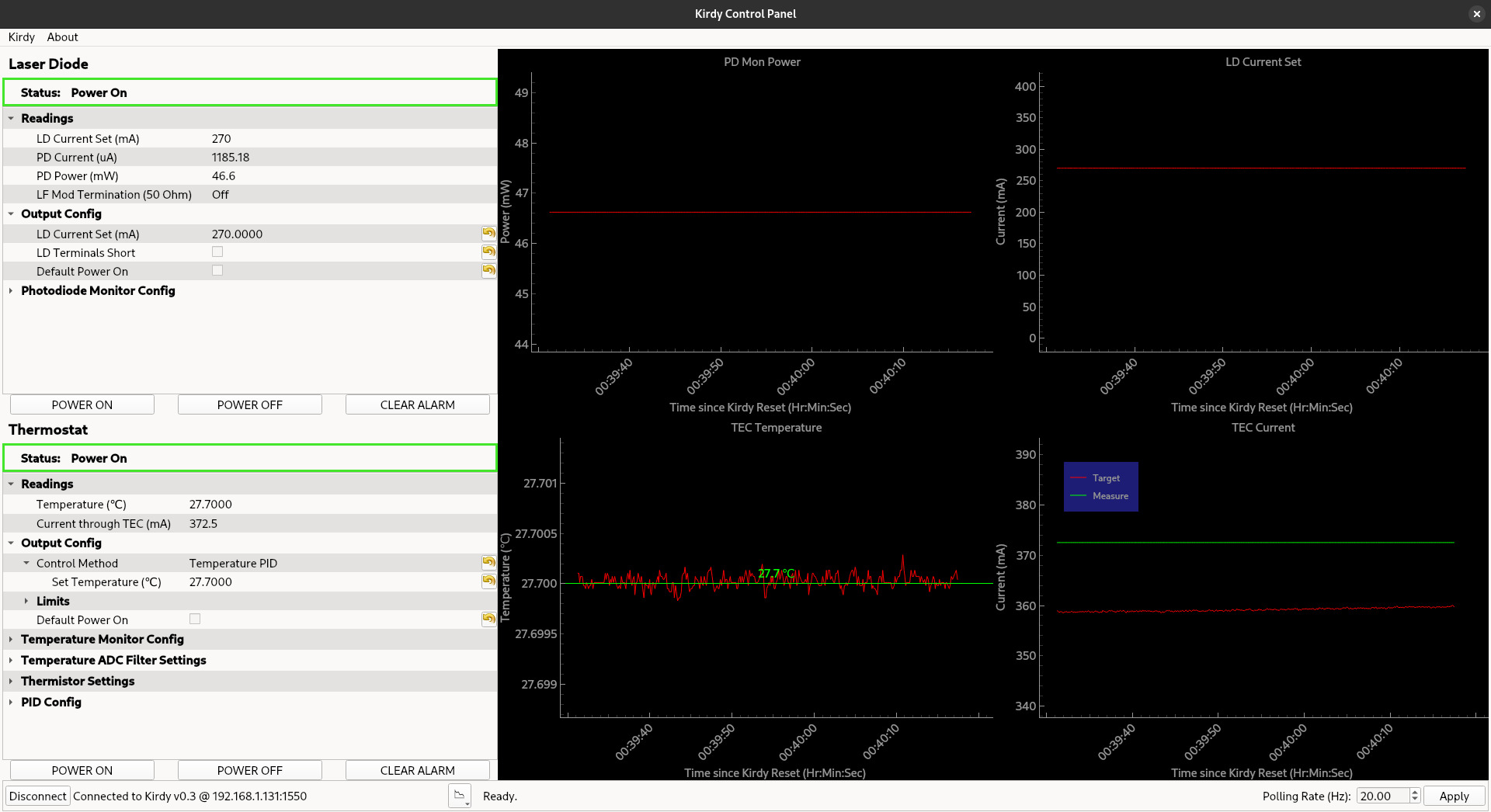The height and width of the screenshot is (812, 1491).
Task: Click the Polling Rate input field
Action: pyautogui.click(x=1382, y=796)
